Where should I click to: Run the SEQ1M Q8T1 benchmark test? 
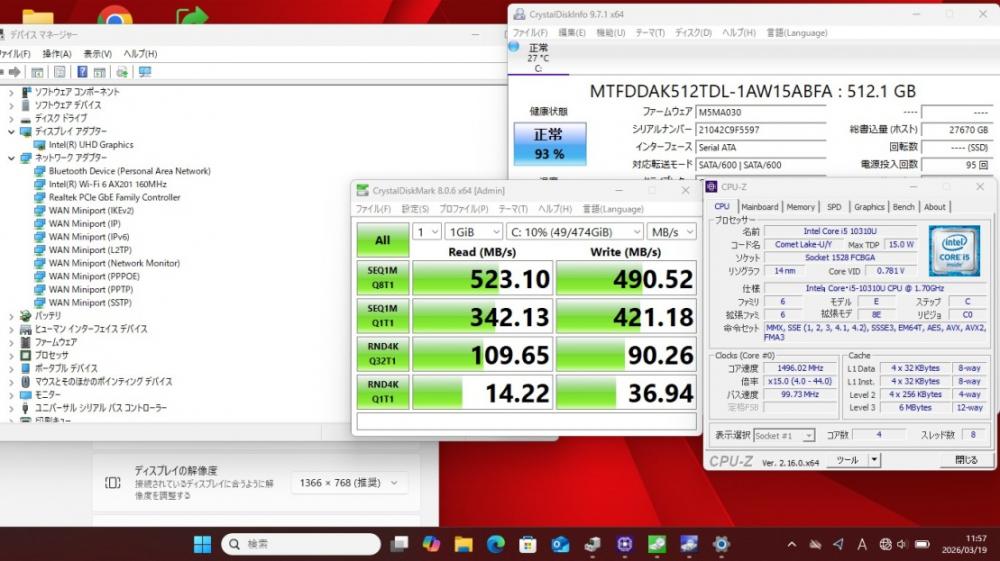[x=382, y=277]
